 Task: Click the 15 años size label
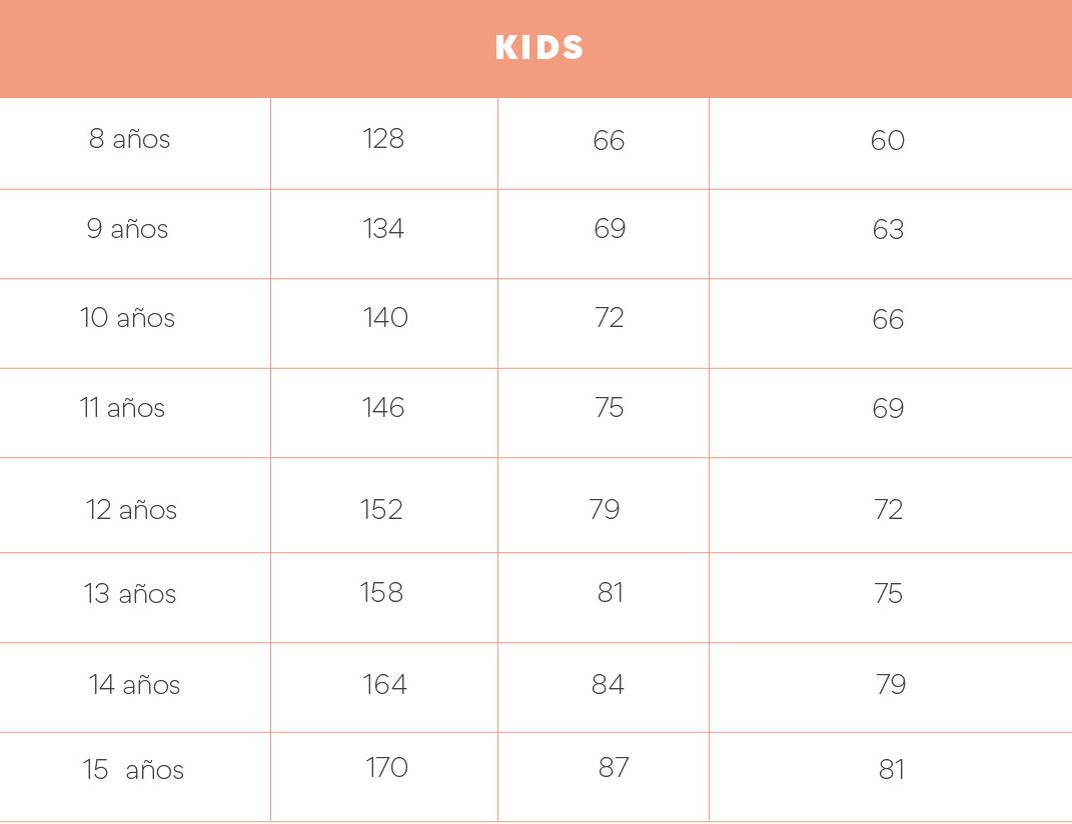(x=133, y=770)
